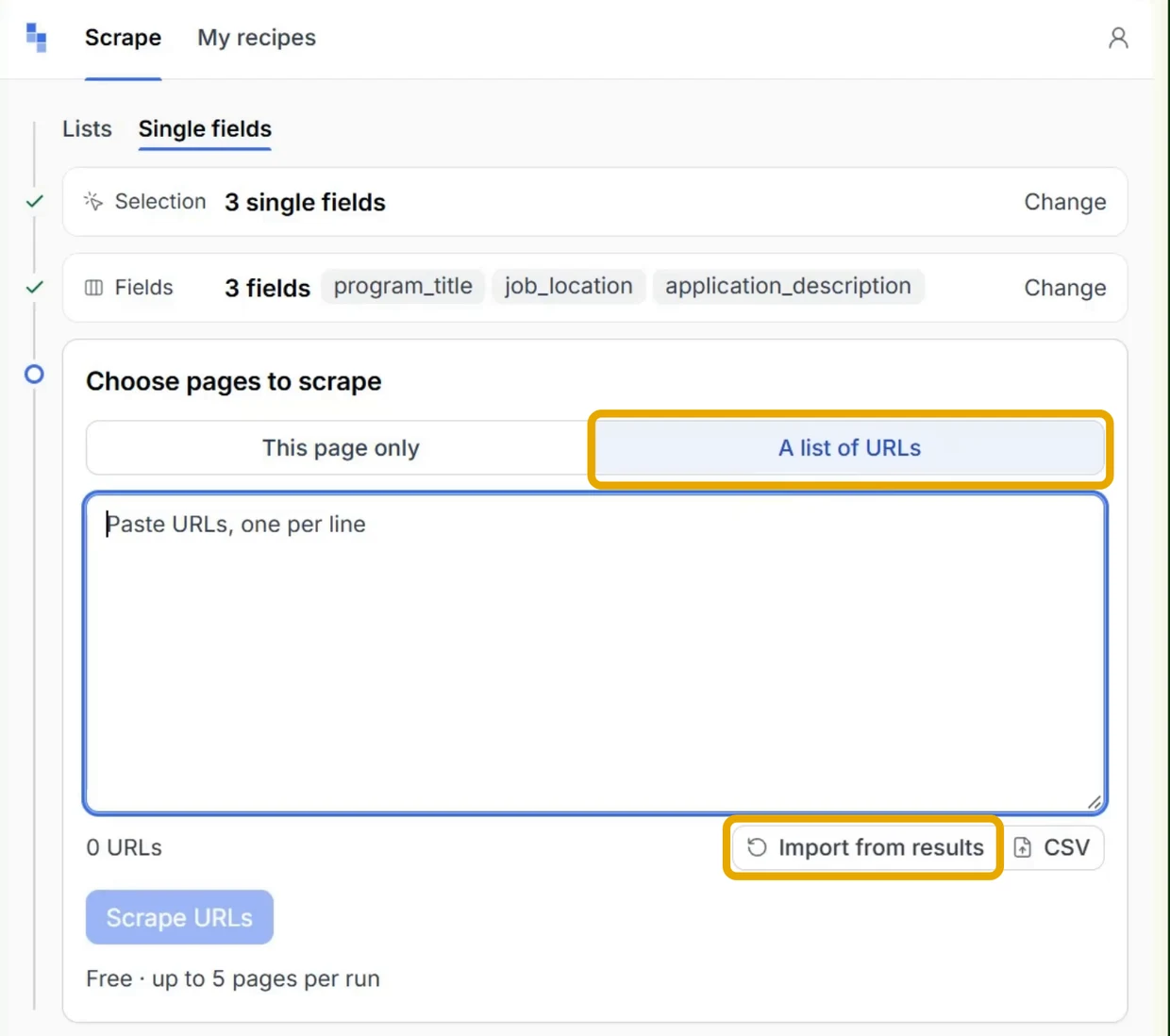Click the current step circle marker

(x=34, y=375)
